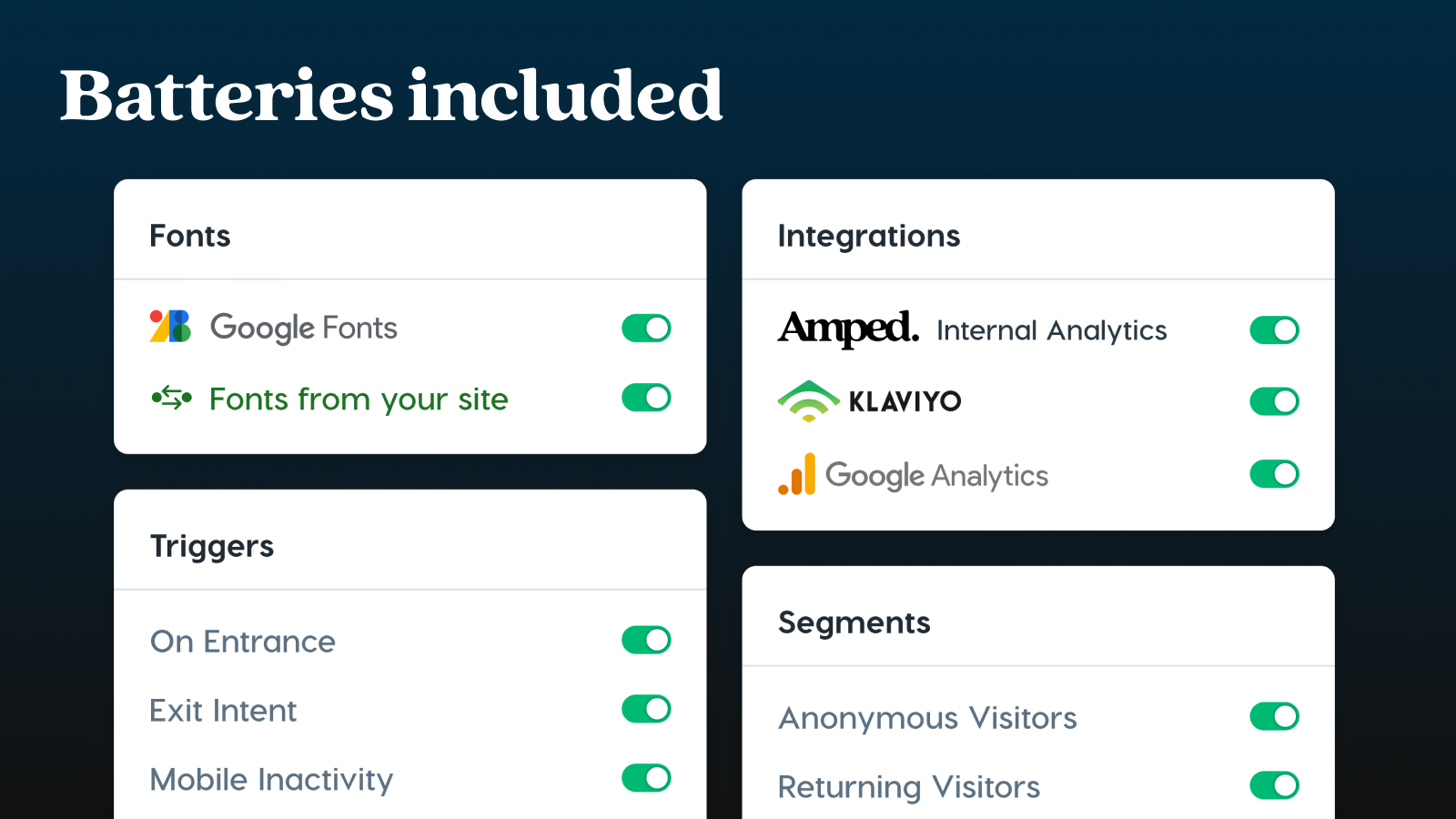
Task: Select the Triggers card title
Action: 212,546
